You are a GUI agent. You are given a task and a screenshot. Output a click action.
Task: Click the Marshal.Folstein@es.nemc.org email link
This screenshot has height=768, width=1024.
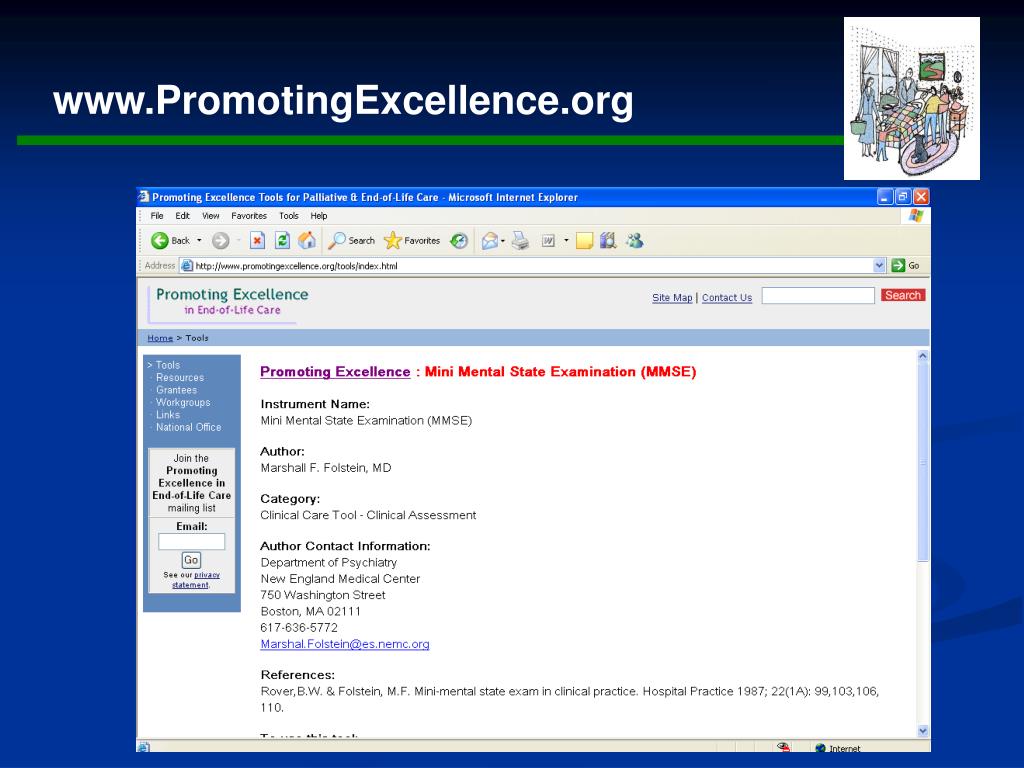[x=345, y=644]
